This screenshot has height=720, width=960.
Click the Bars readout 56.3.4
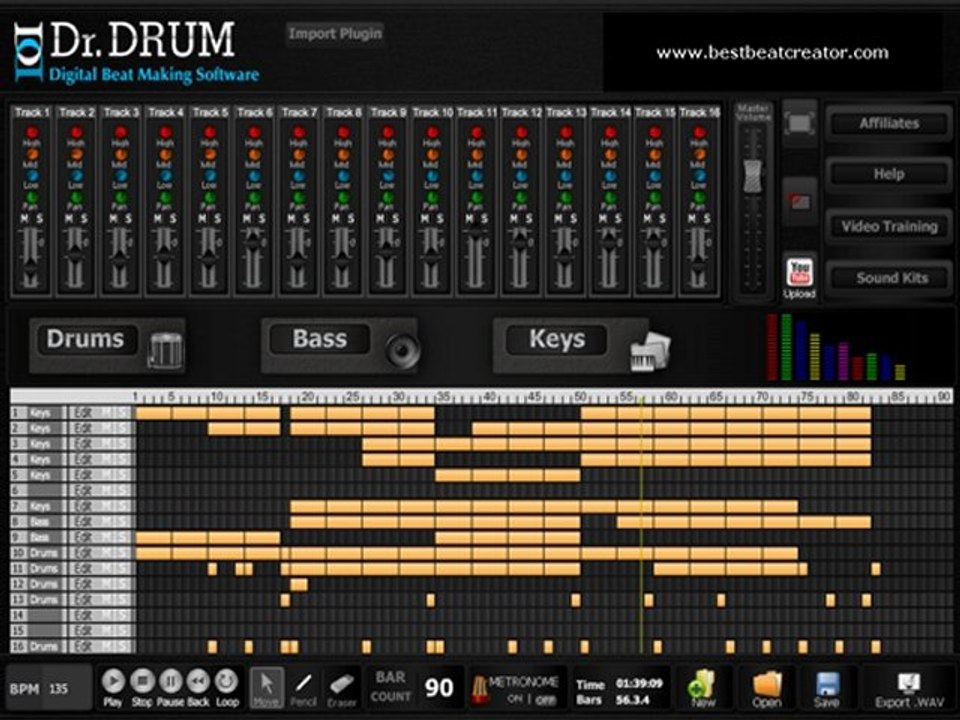[632, 699]
